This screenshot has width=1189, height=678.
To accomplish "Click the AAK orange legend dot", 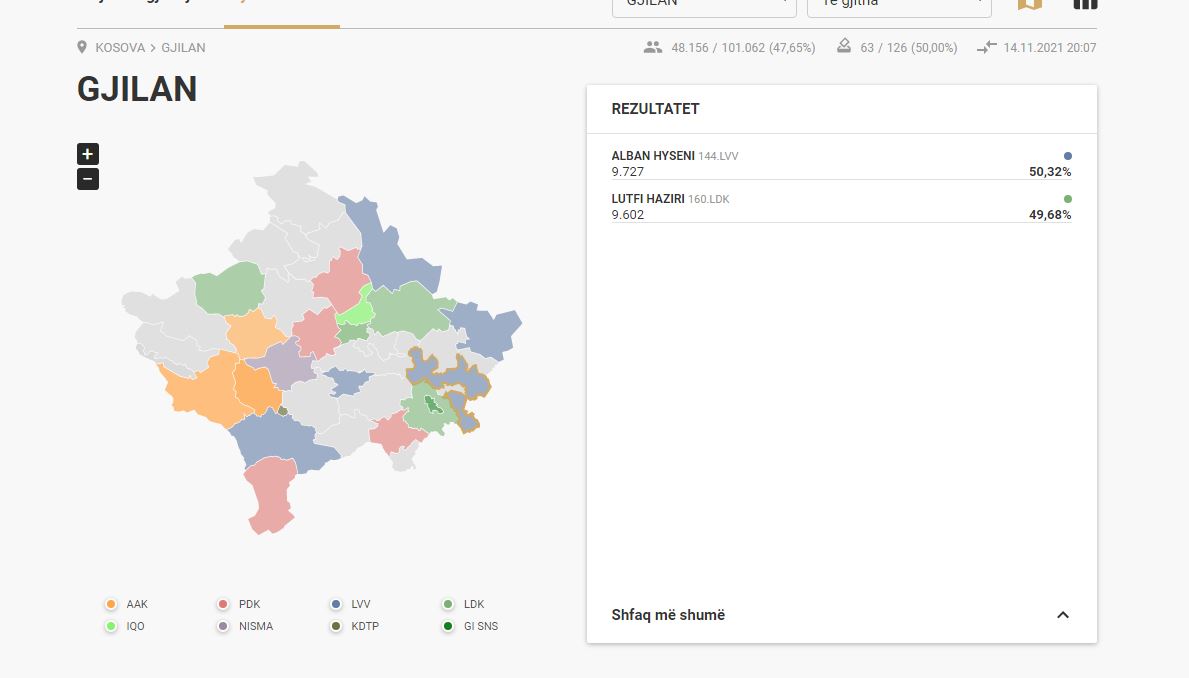I will 111,604.
